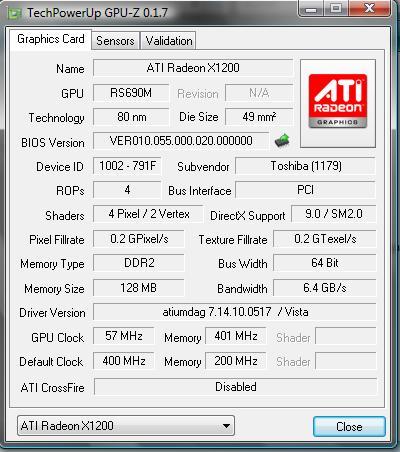This screenshot has height=452, width=400.
Task: Switch to the Validation tab
Action: [168, 41]
